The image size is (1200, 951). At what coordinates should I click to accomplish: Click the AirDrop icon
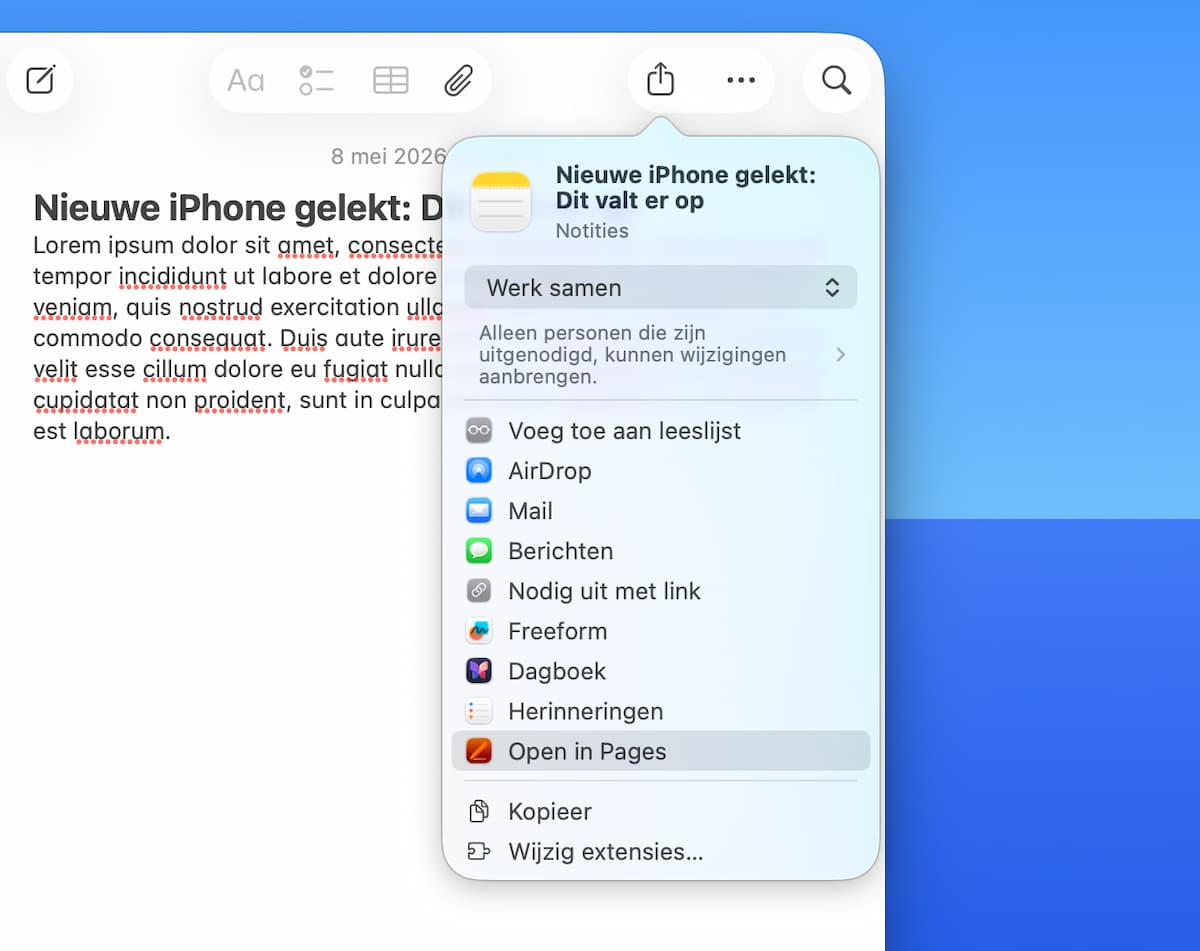479,471
